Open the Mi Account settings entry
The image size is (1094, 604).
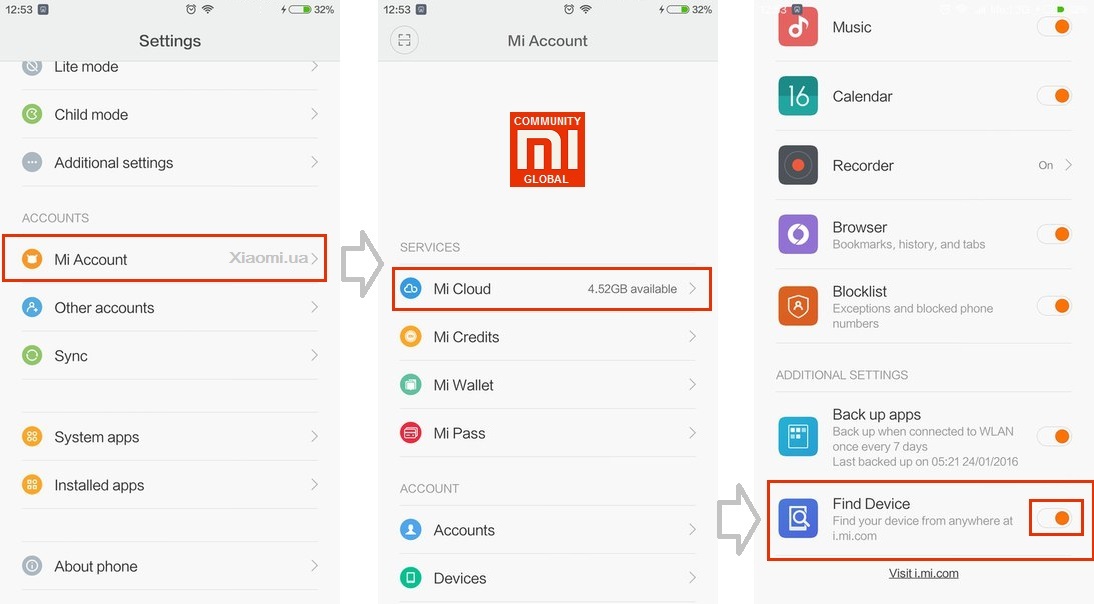[165, 259]
